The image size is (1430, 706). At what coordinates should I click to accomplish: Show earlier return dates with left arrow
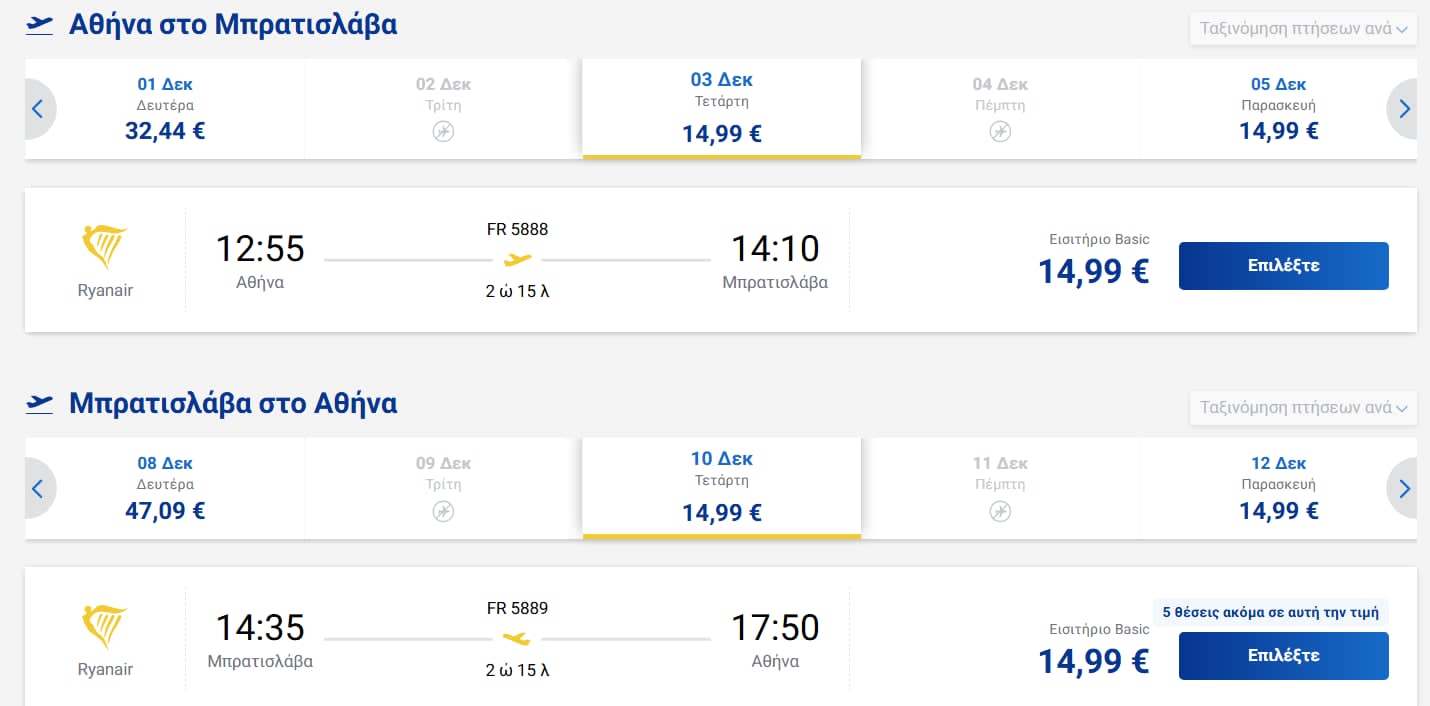(38, 489)
